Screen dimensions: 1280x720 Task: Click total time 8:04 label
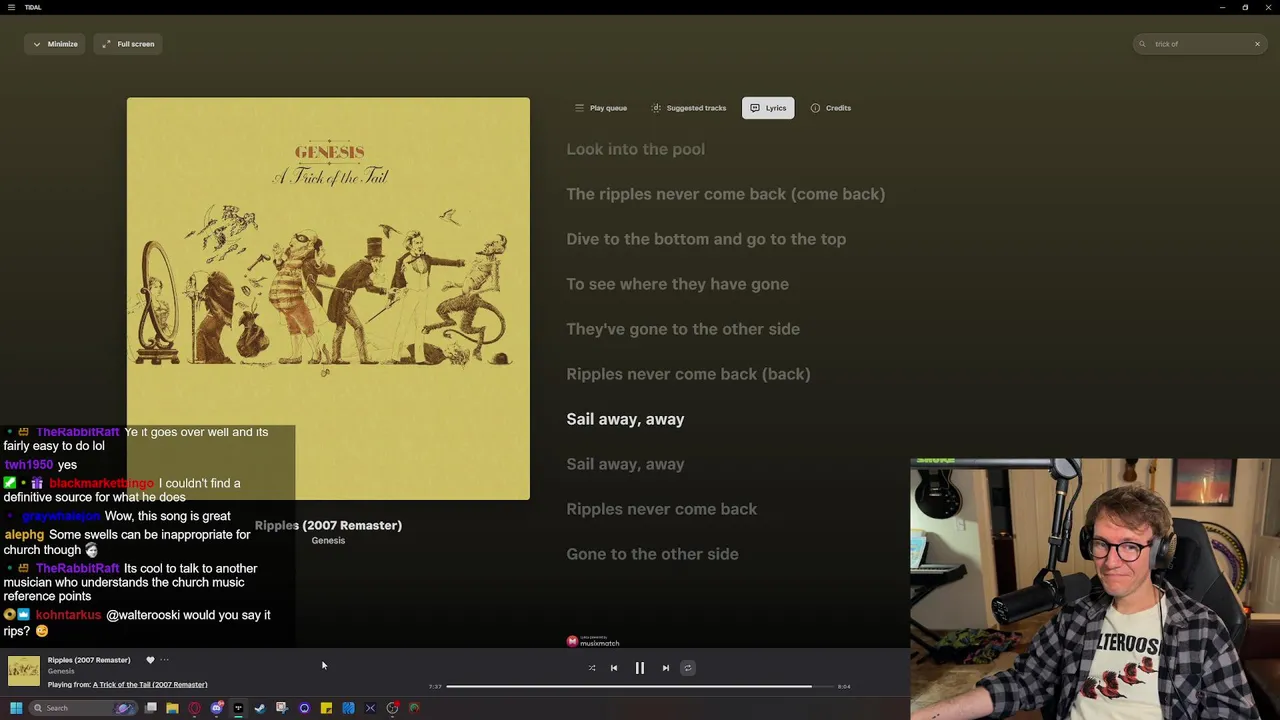(844, 687)
